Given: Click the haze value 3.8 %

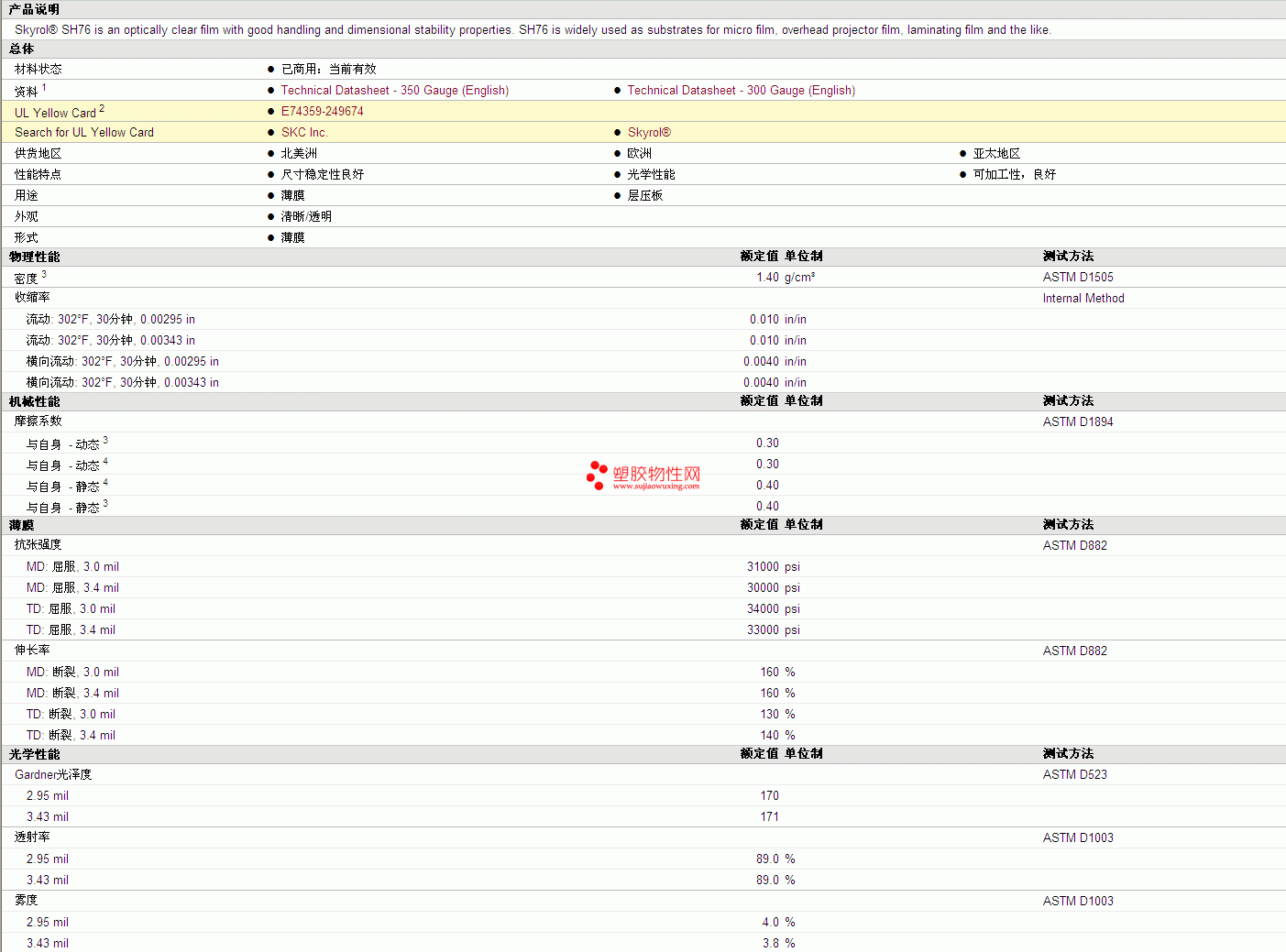Looking at the screenshot, I should (778, 943).
